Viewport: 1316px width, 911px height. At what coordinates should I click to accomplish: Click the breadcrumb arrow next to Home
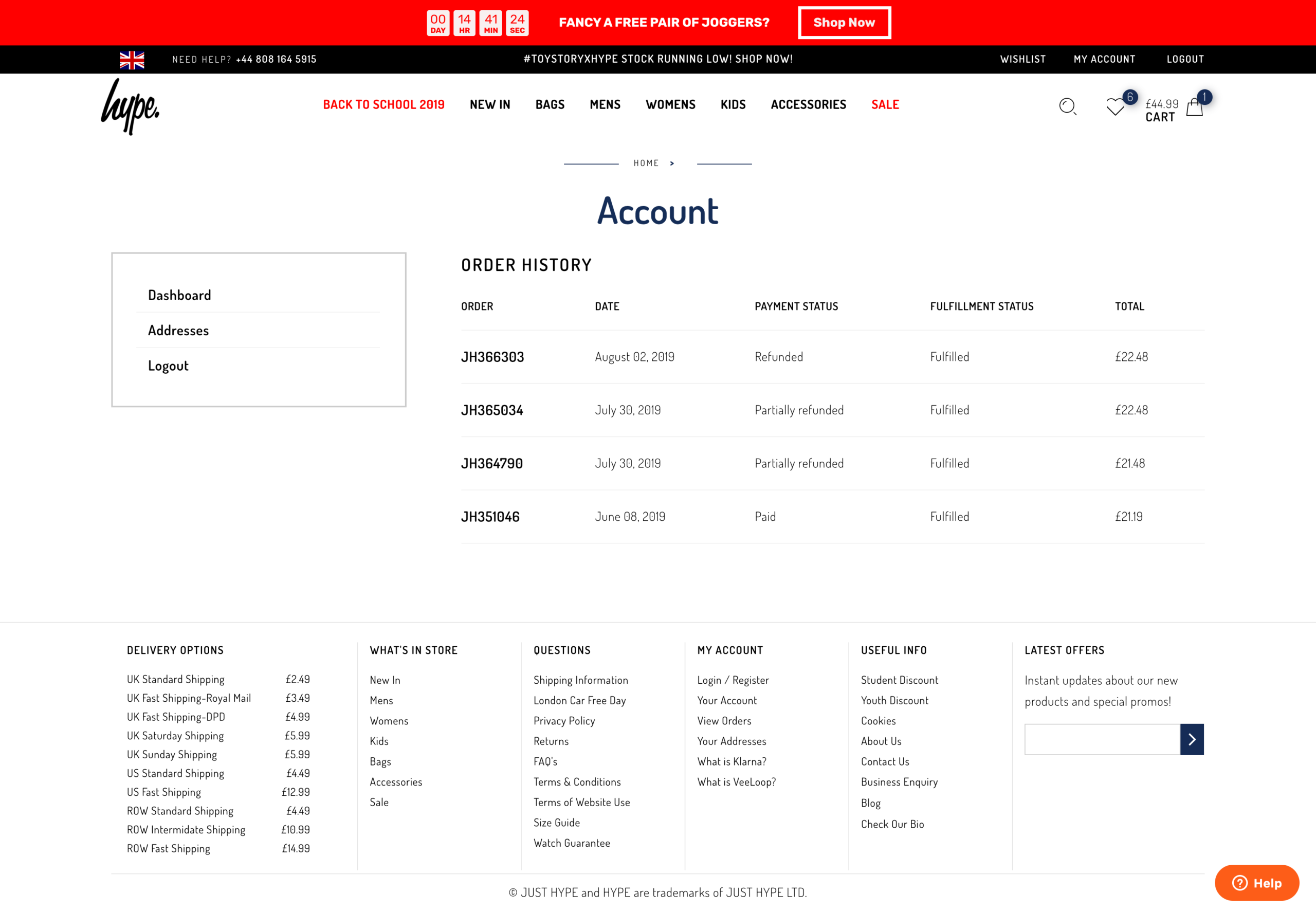click(672, 163)
